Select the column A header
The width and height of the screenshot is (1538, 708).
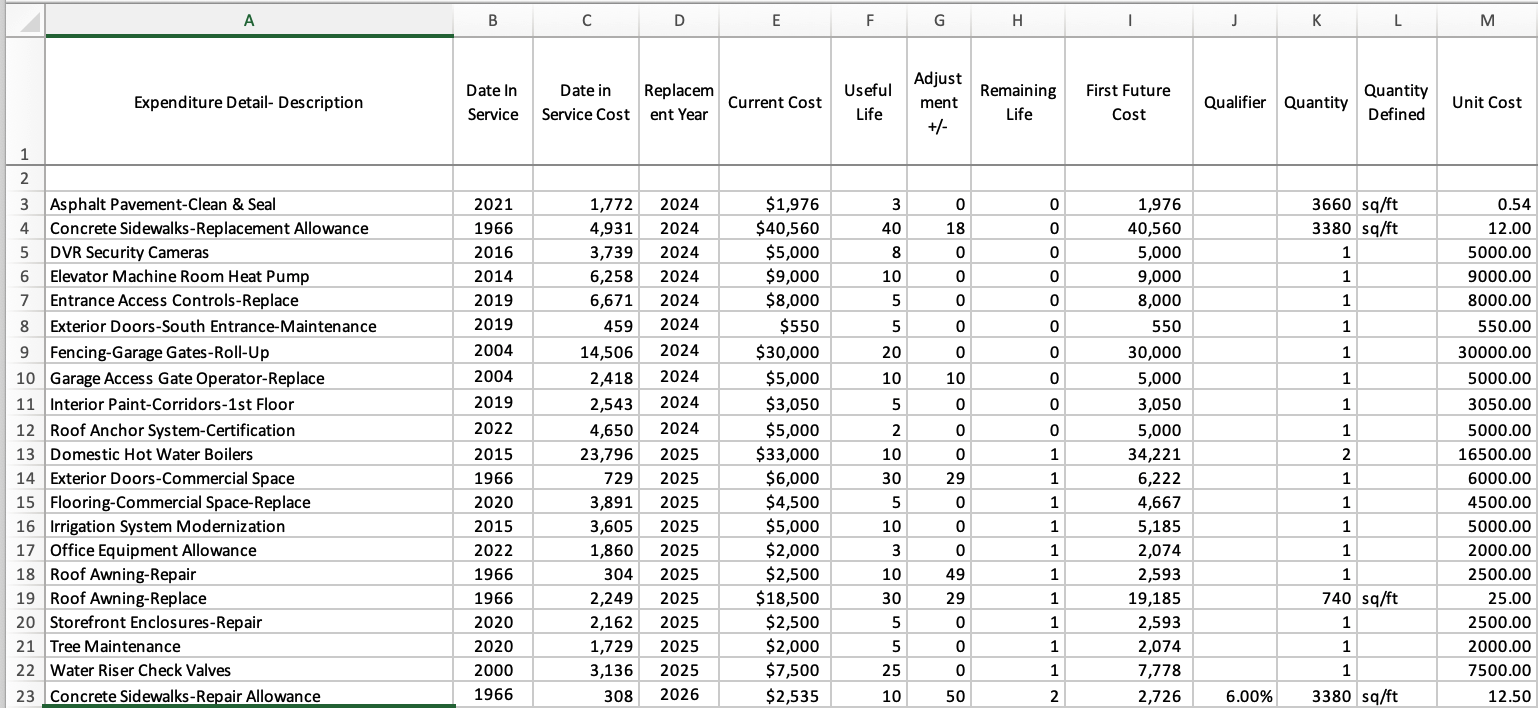pos(249,17)
